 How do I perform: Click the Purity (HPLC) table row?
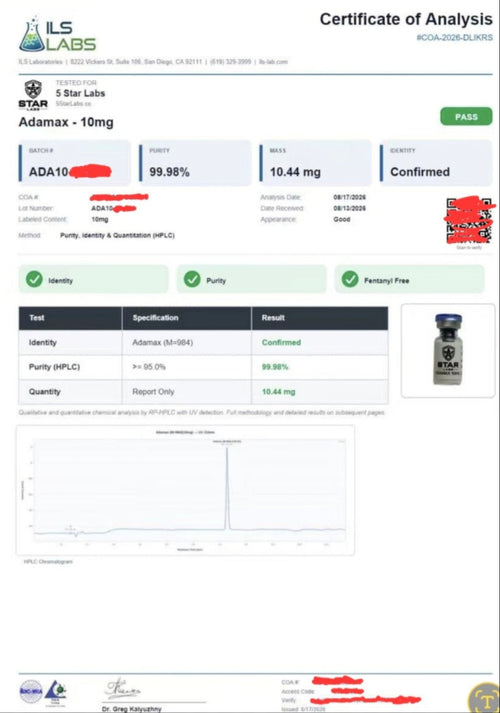click(203, 367)
